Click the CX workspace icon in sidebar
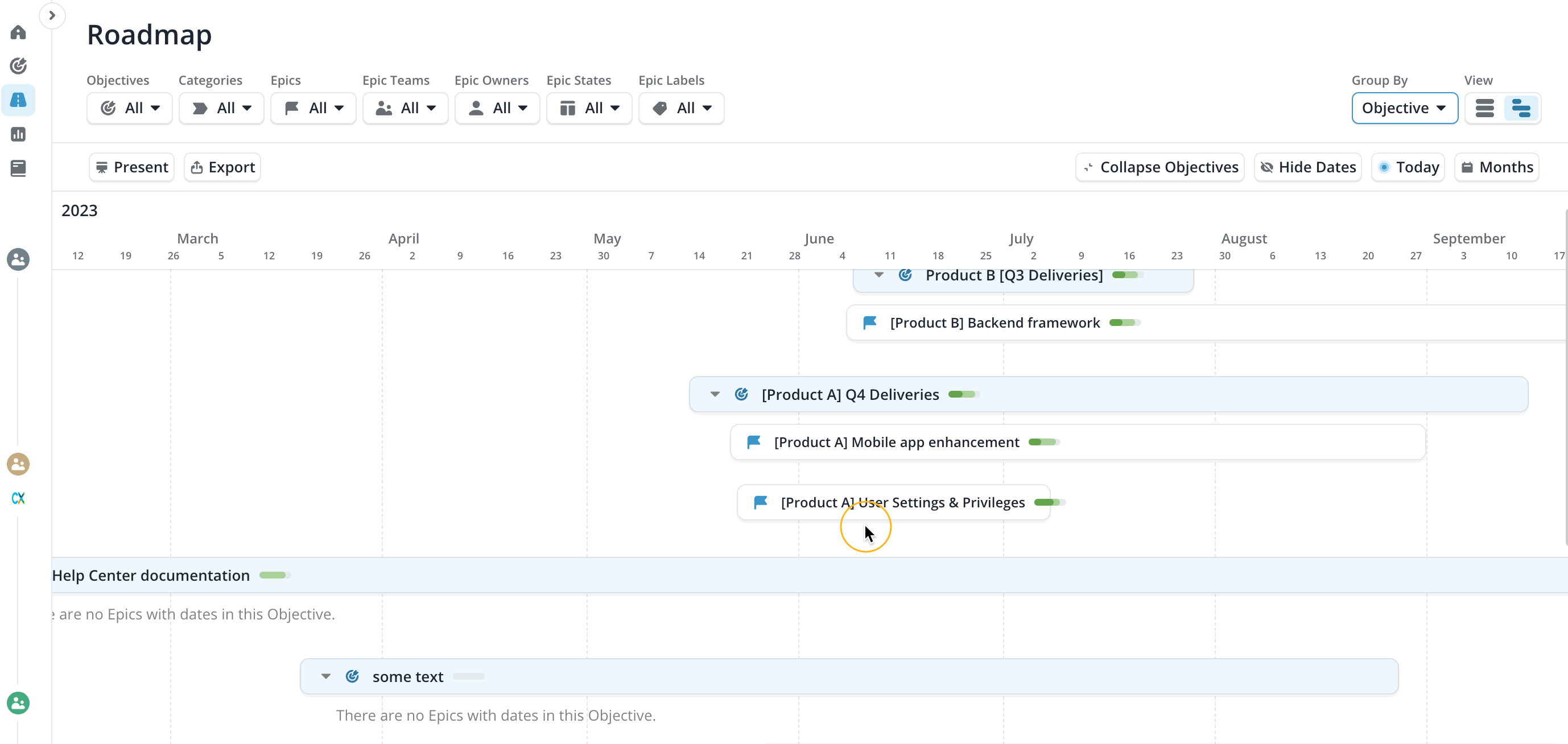The height and width of the screenshot is (744, 1568). point(18,498)
